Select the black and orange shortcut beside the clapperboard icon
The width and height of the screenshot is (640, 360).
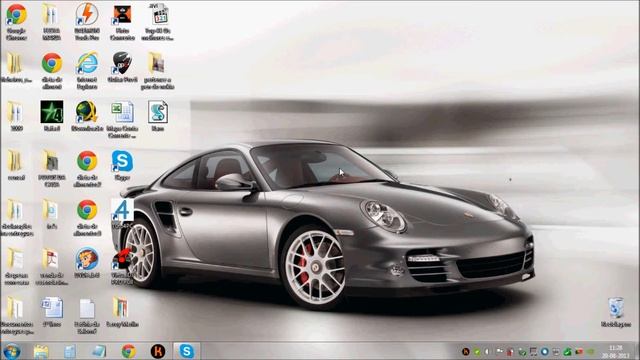[122, 15]
